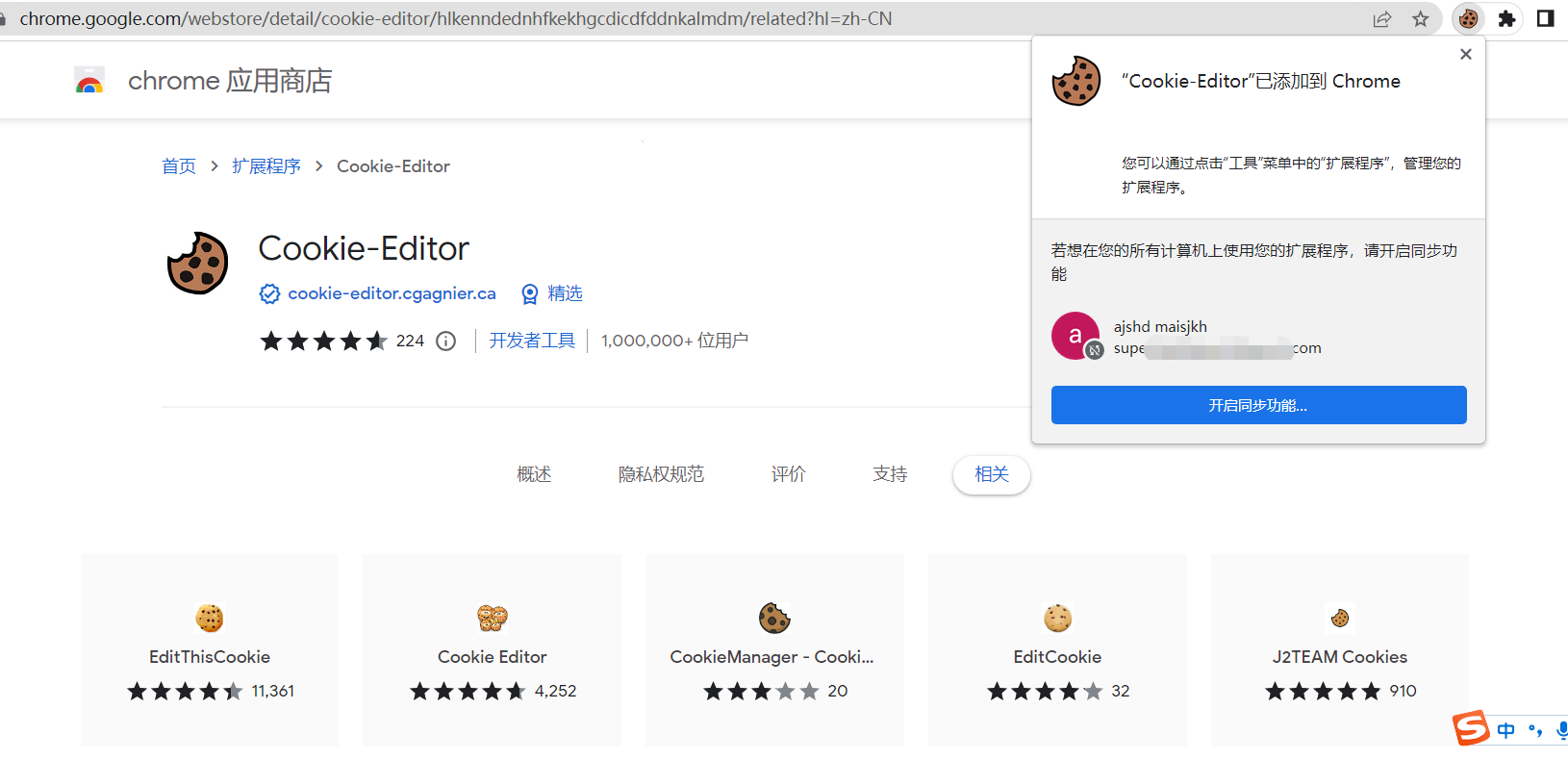Click the Sogou input method S icon
1568x760 pixels.
(1472, 728)
